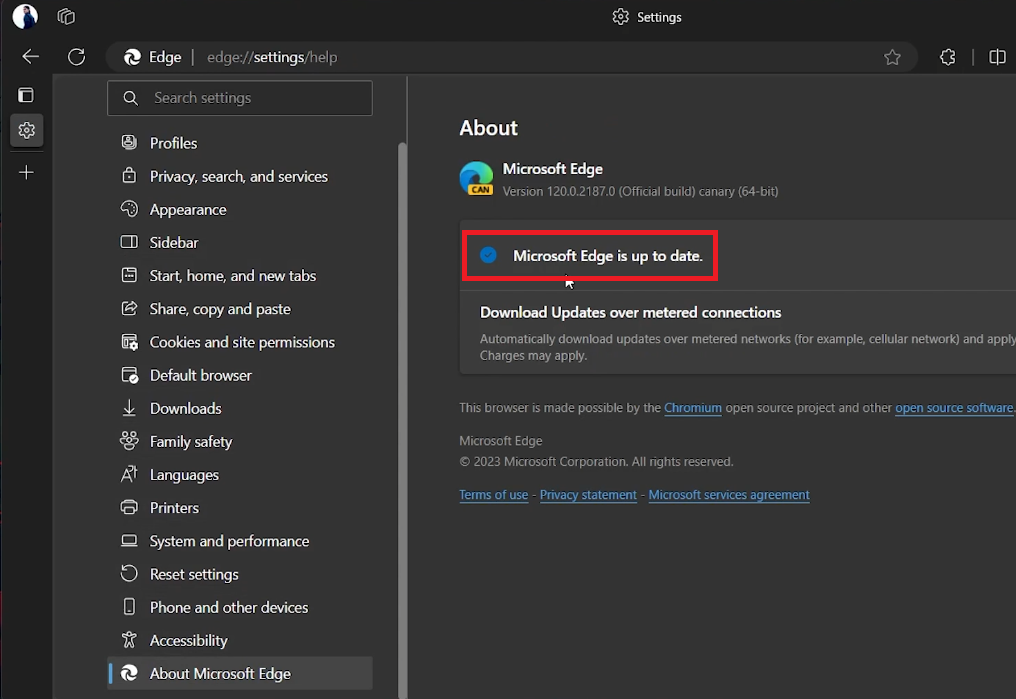The height and width of the screenshot is (699, 1016).
Task: Click the Version 120.0.2187.0 text
Action: point(640,192)
